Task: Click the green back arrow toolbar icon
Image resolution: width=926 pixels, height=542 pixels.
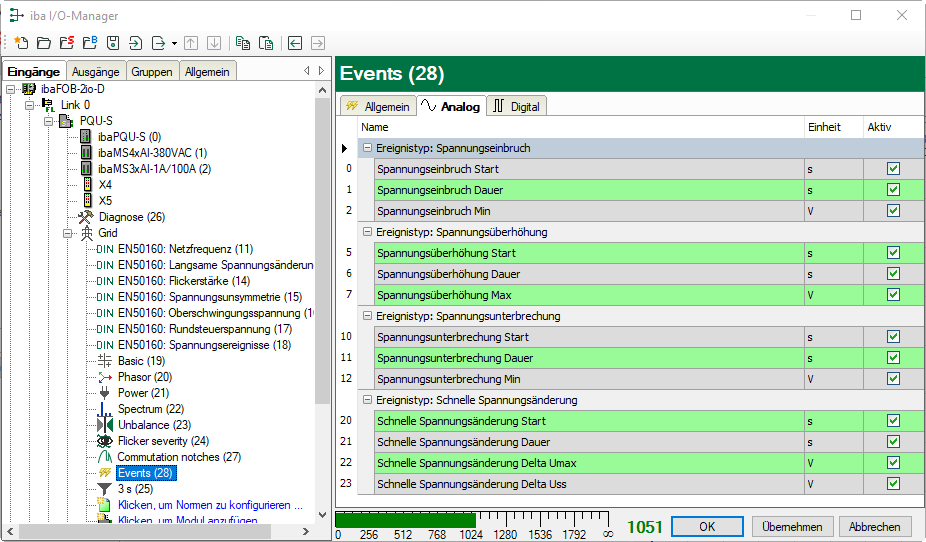Action: [x=294, y=43]
